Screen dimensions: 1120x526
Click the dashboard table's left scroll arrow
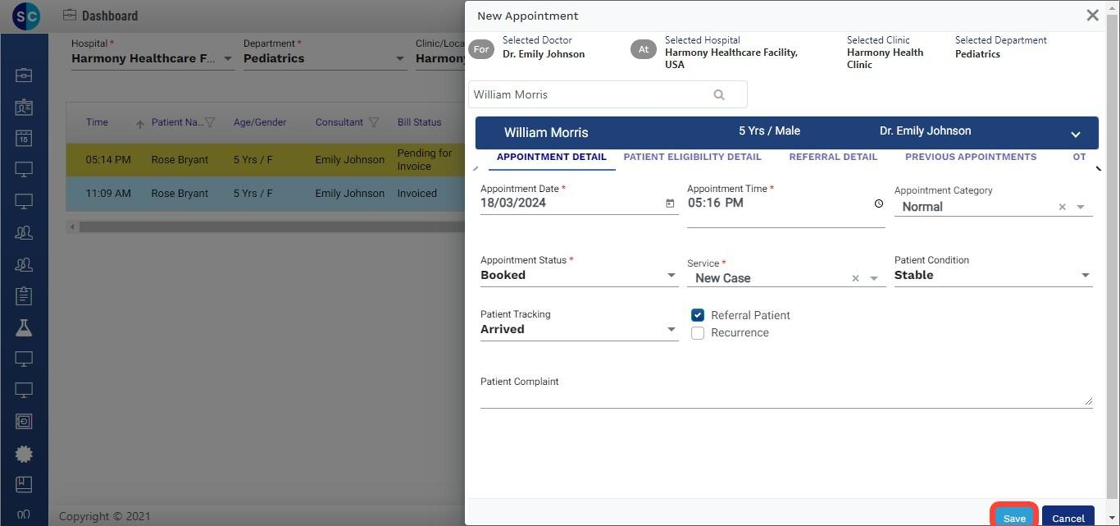pos(71,227)
